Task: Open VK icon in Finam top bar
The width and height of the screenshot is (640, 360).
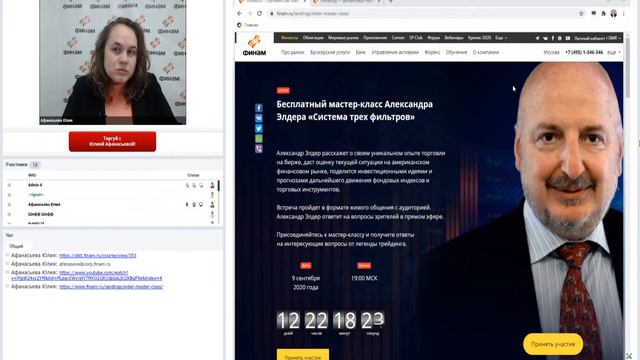Action: pyautogui.click(x=545, y=38)
